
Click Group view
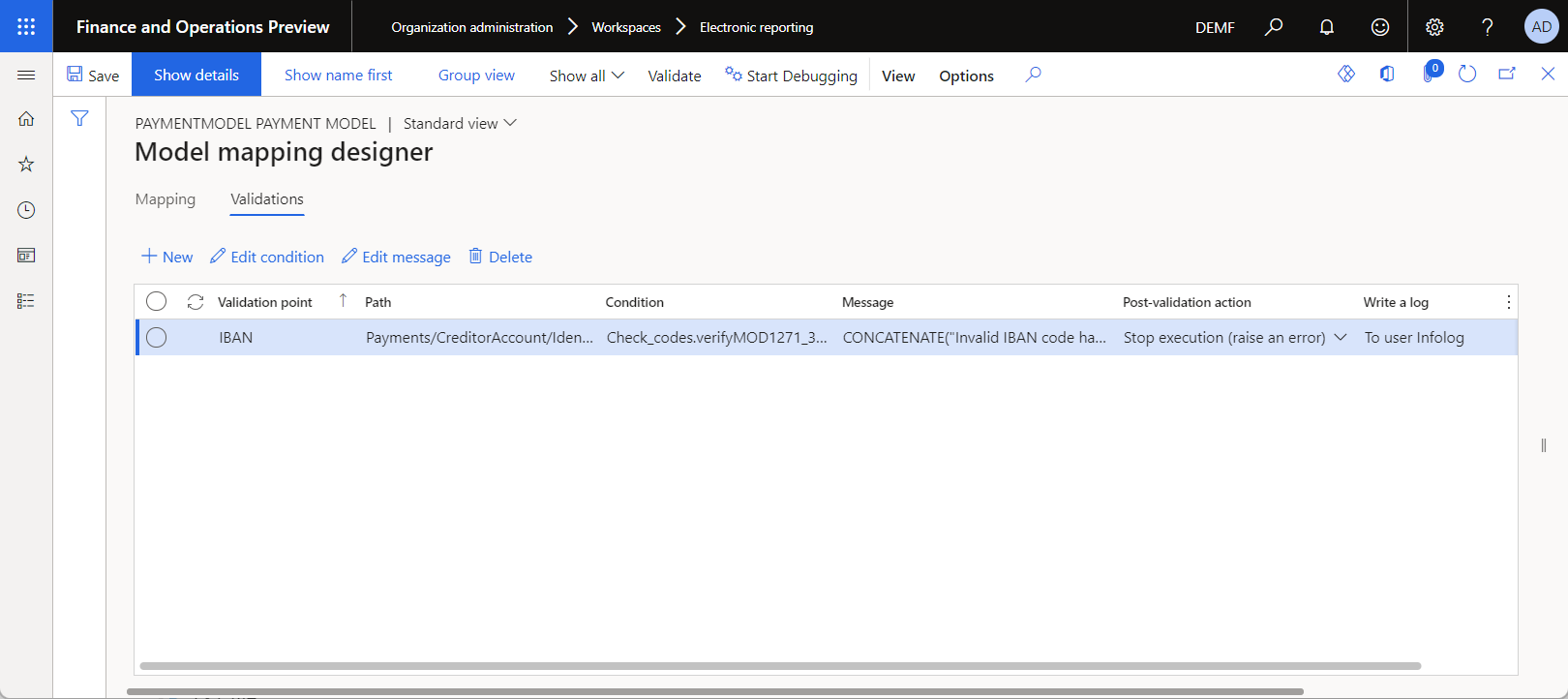click(x=476, y=75)
